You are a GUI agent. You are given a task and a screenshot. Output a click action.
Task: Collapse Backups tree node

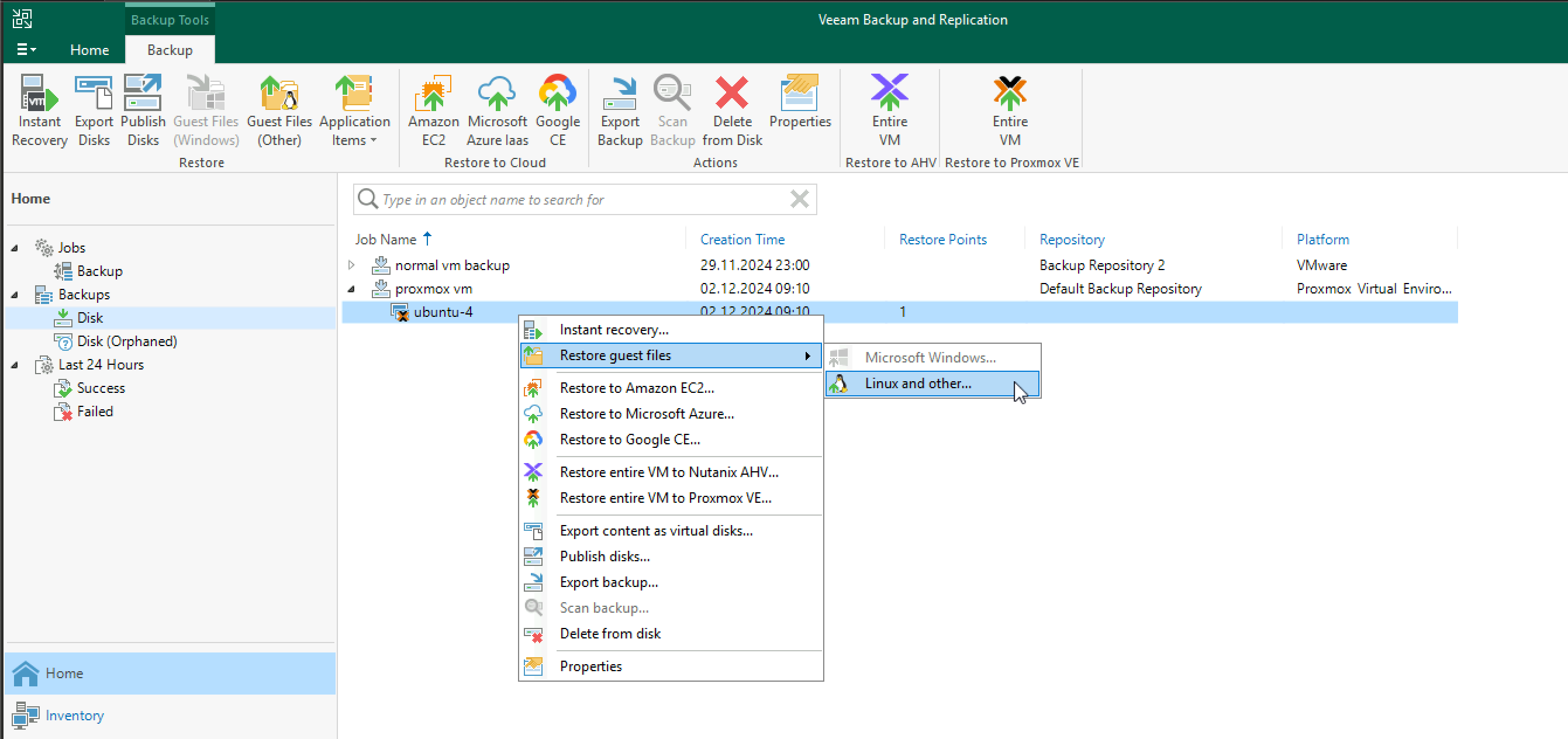tap(15, 295)
